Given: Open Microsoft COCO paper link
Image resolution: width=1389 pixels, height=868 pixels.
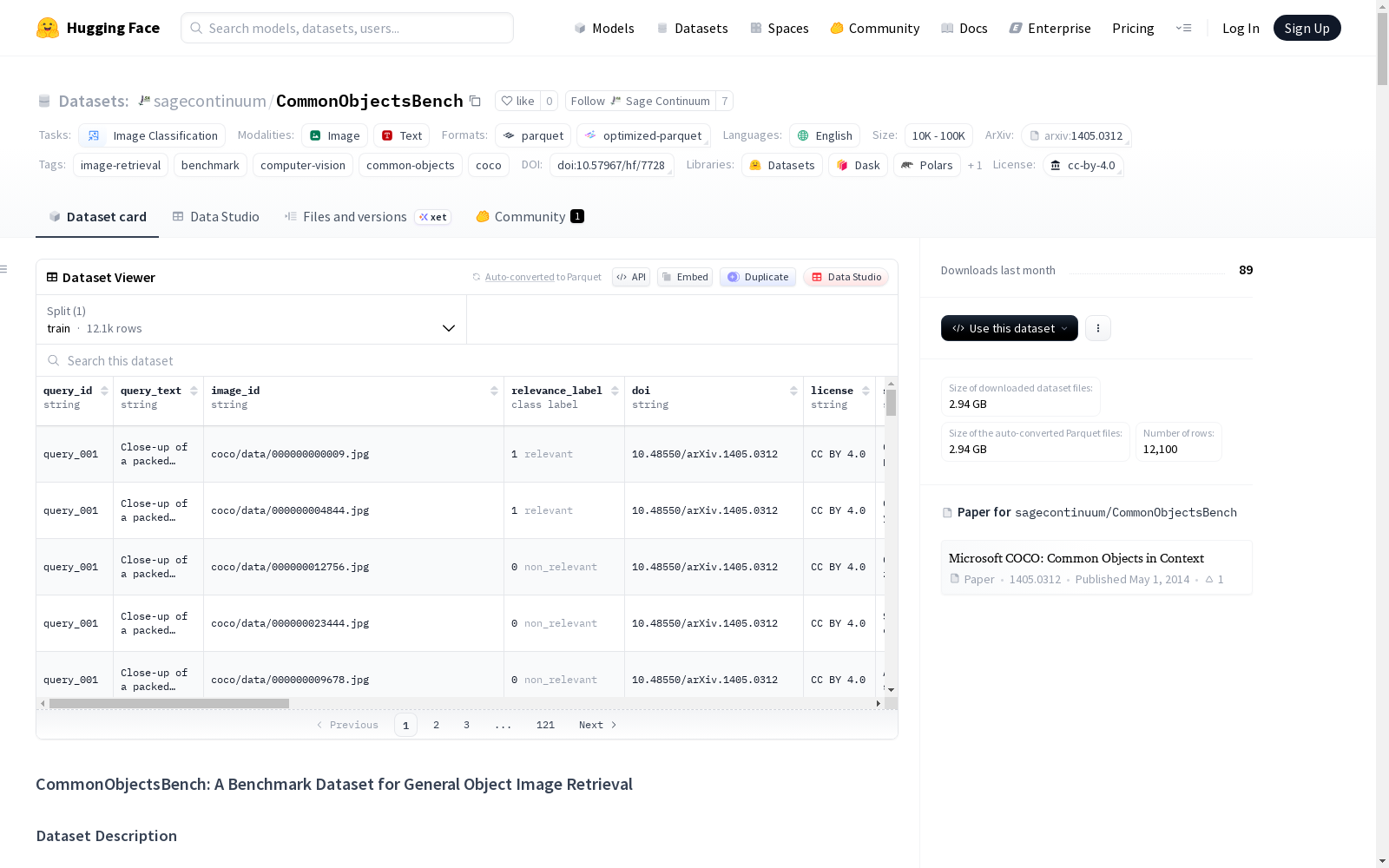Looking at the screenshot, I should click(1096, 567).
